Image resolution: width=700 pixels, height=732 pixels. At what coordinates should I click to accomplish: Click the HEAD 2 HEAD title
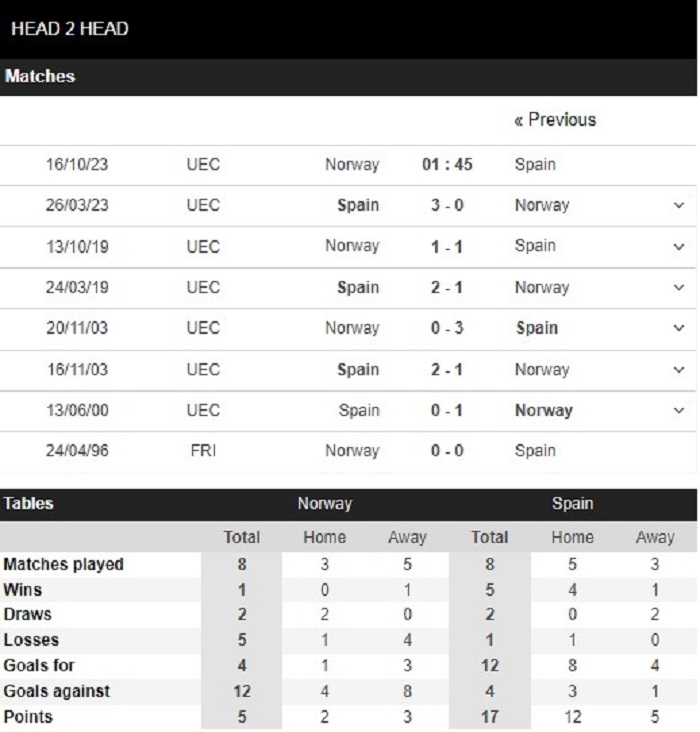pos(70,29)
